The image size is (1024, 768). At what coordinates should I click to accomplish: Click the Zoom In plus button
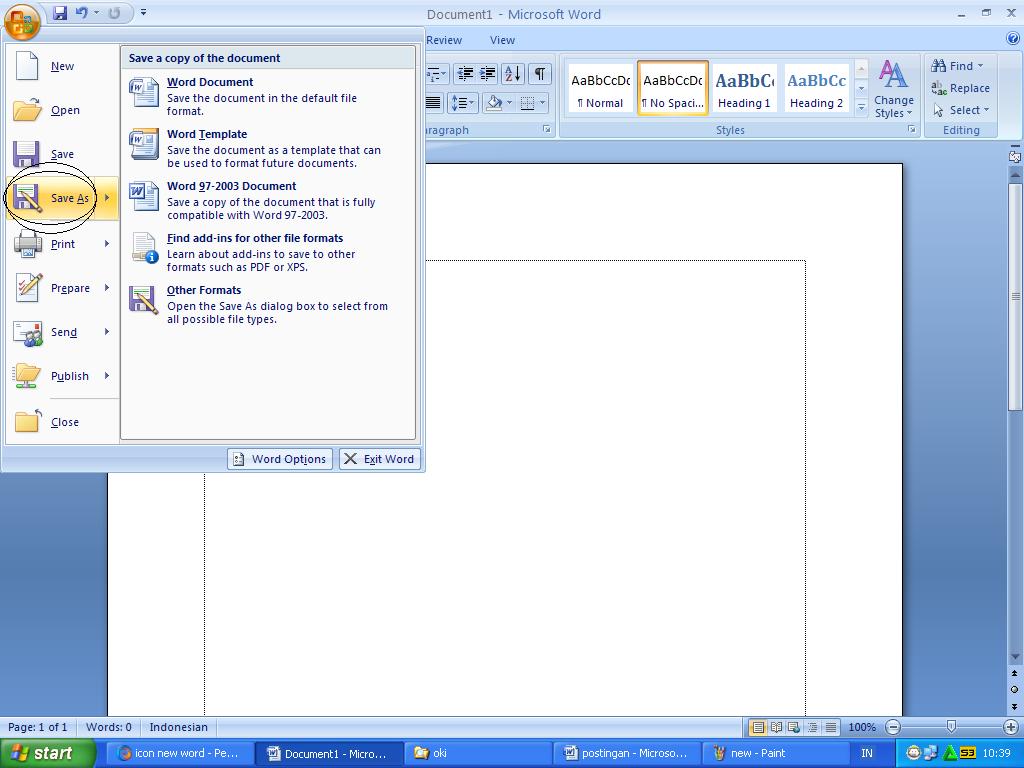pyautogui.click(x=1010, y=727)
